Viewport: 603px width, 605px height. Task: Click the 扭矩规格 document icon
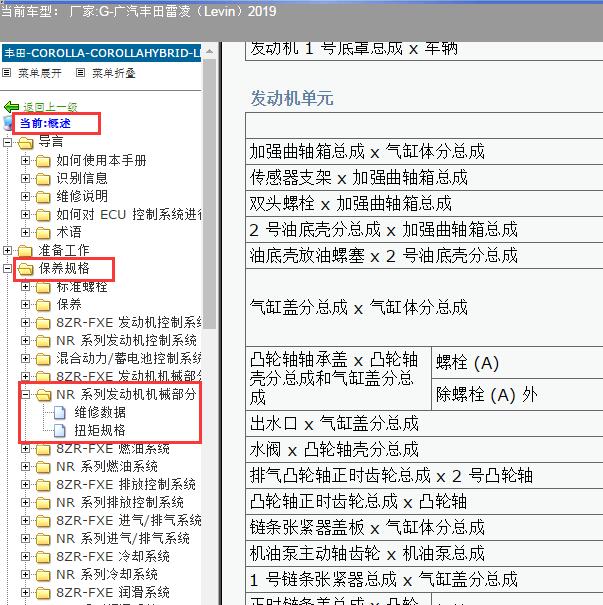point(60,431)
